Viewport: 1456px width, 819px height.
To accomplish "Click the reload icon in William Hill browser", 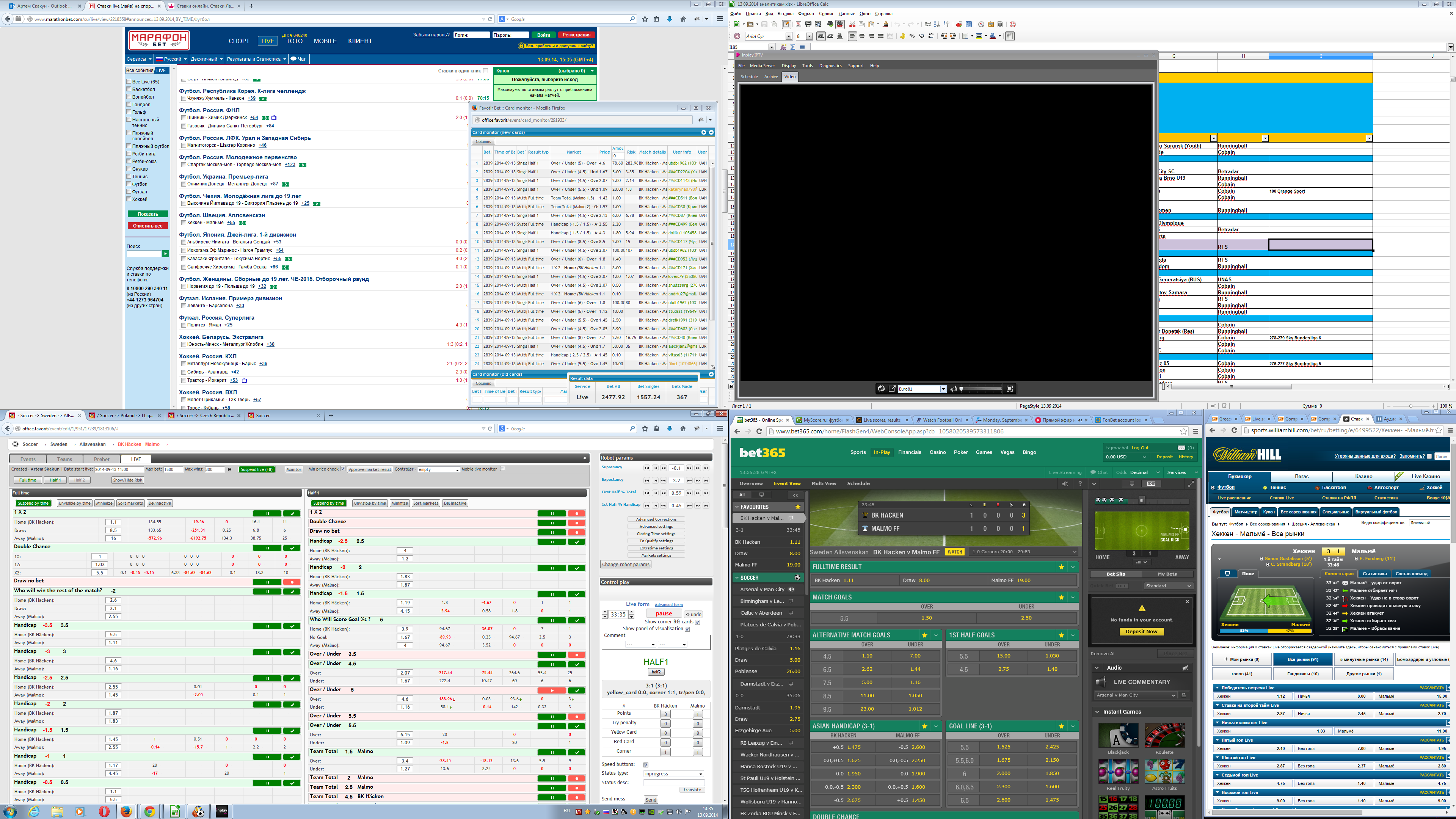I will tap(1234, 430).
